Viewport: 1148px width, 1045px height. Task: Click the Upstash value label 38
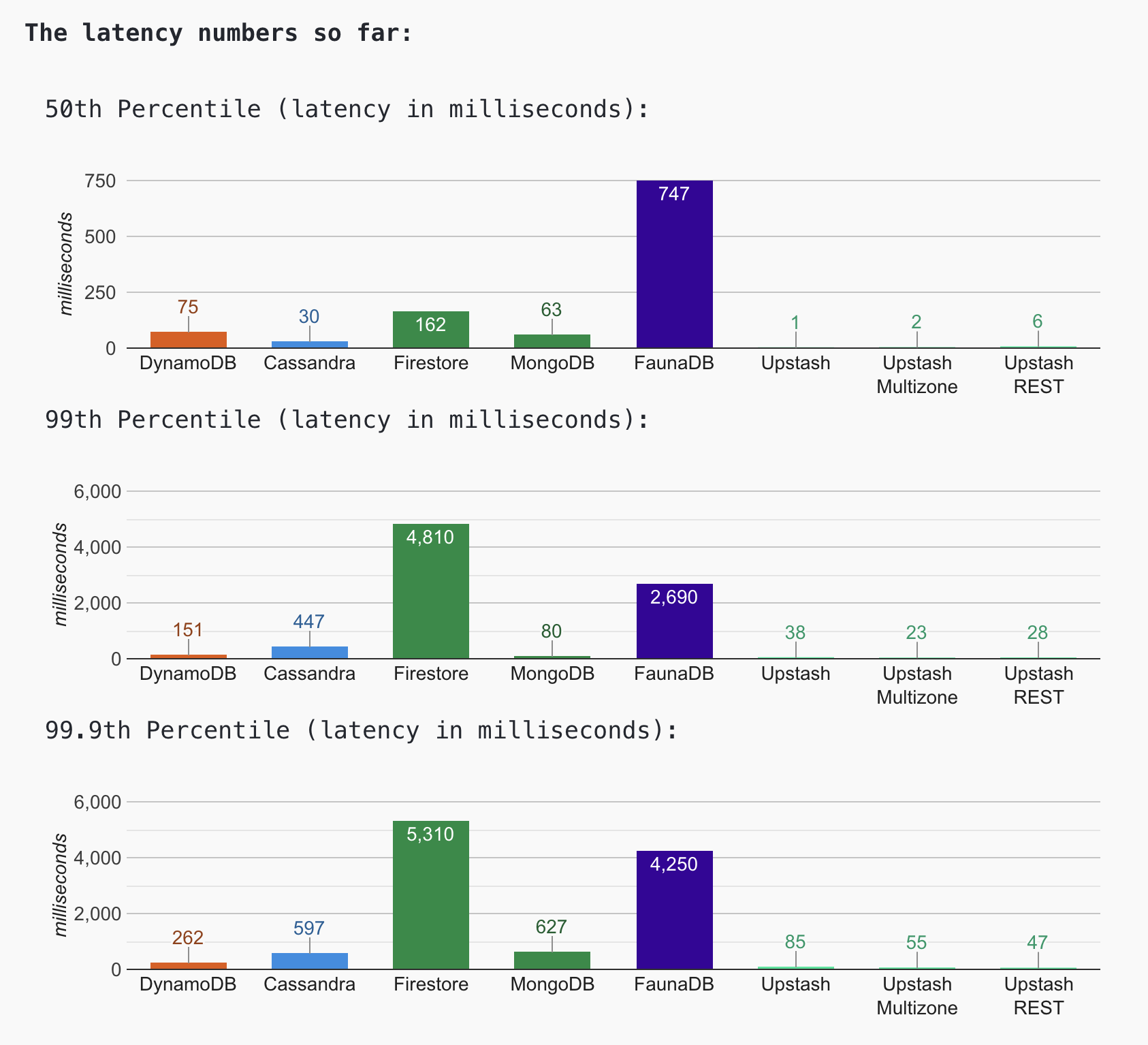coord(795,633)
